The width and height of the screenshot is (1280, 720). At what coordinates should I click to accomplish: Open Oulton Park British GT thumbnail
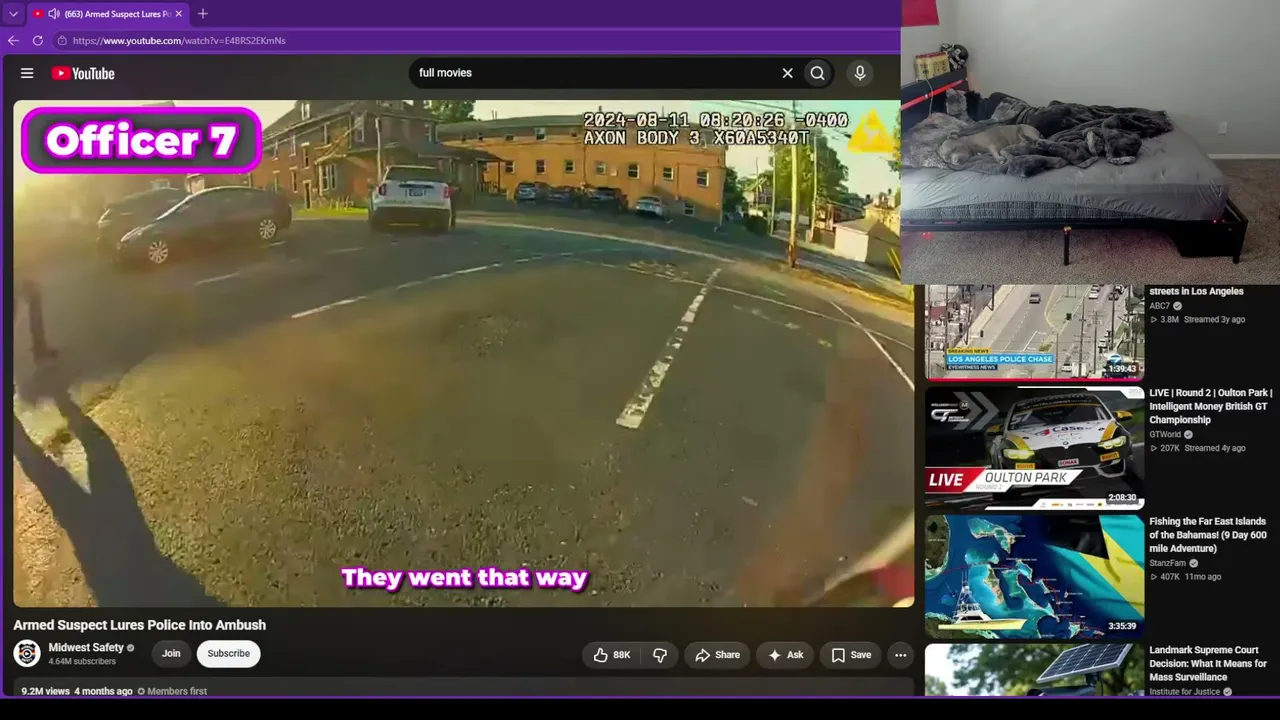coord(1034,448)
